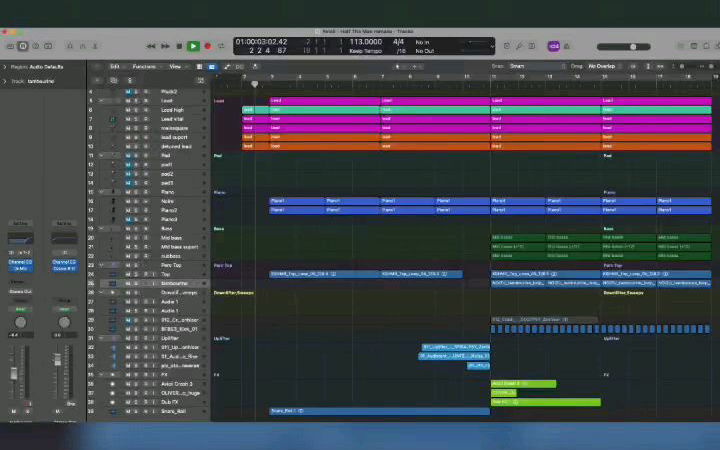Click the Rewind transport button
Image resolution: width=720 pixels, height=450 pixels.
click(151, 46)
